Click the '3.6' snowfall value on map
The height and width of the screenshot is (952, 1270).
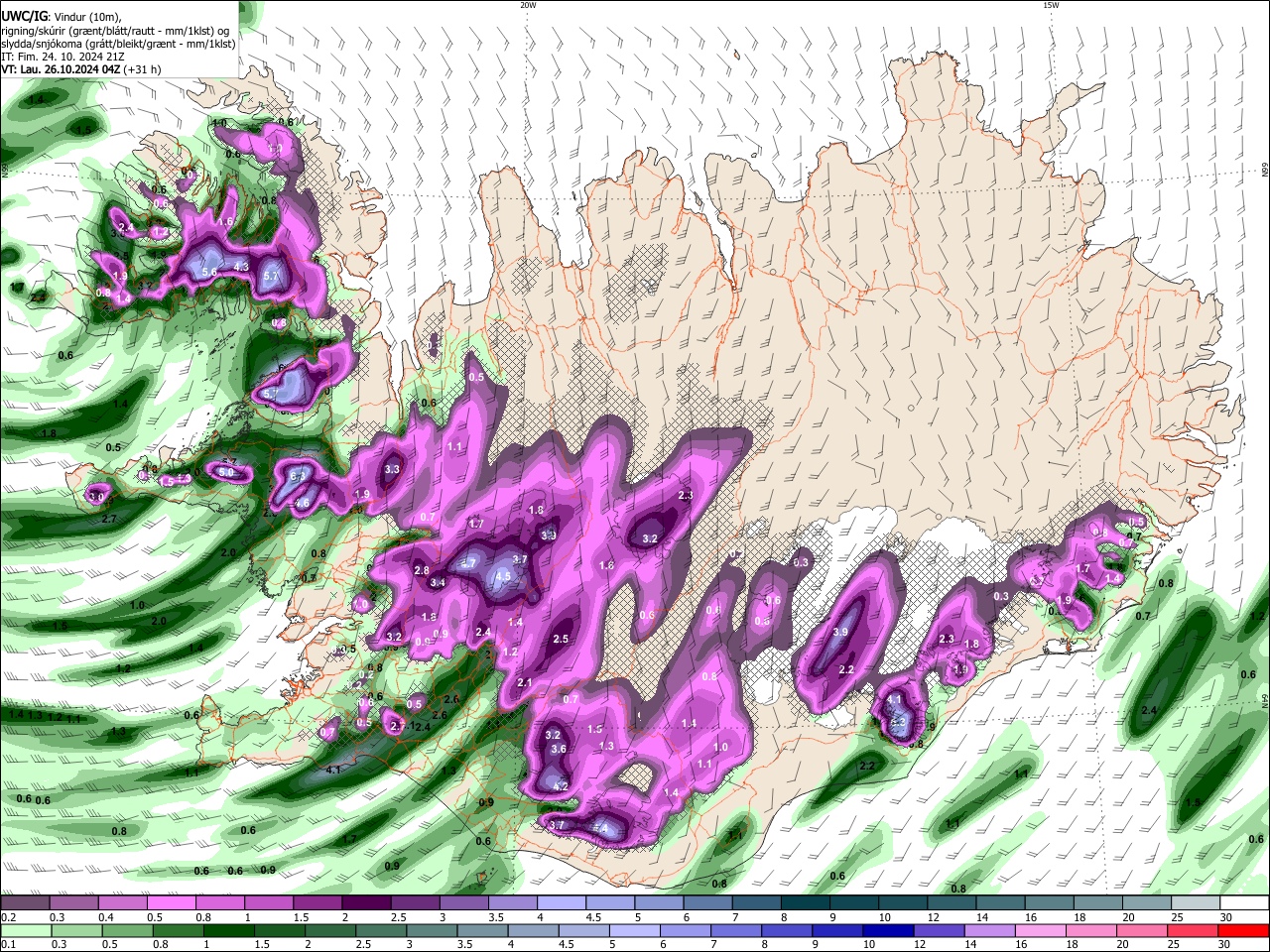pos(559,749)
